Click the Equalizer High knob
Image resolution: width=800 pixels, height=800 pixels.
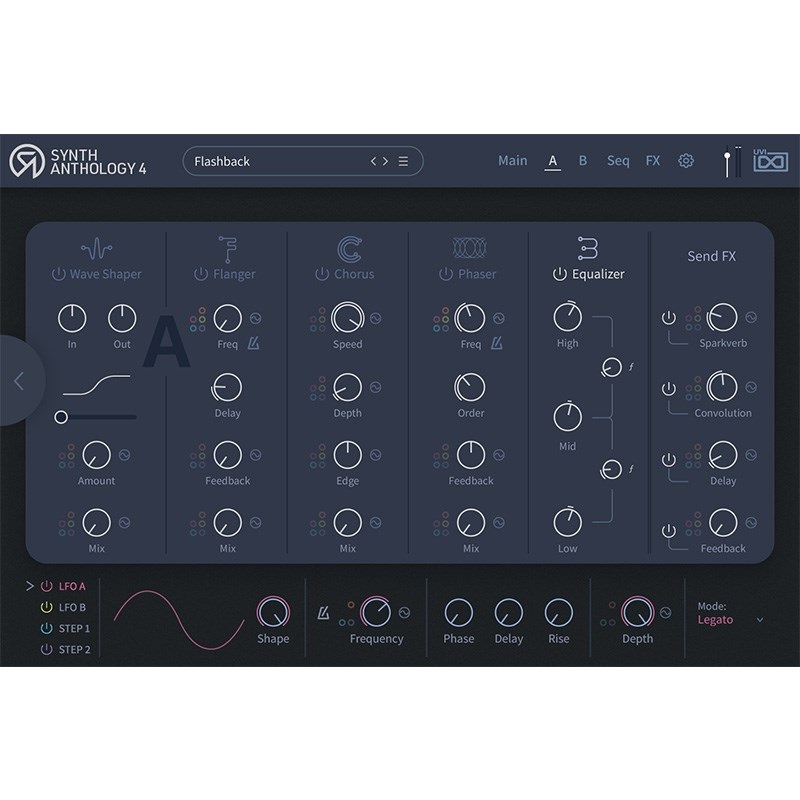[567, 317]
